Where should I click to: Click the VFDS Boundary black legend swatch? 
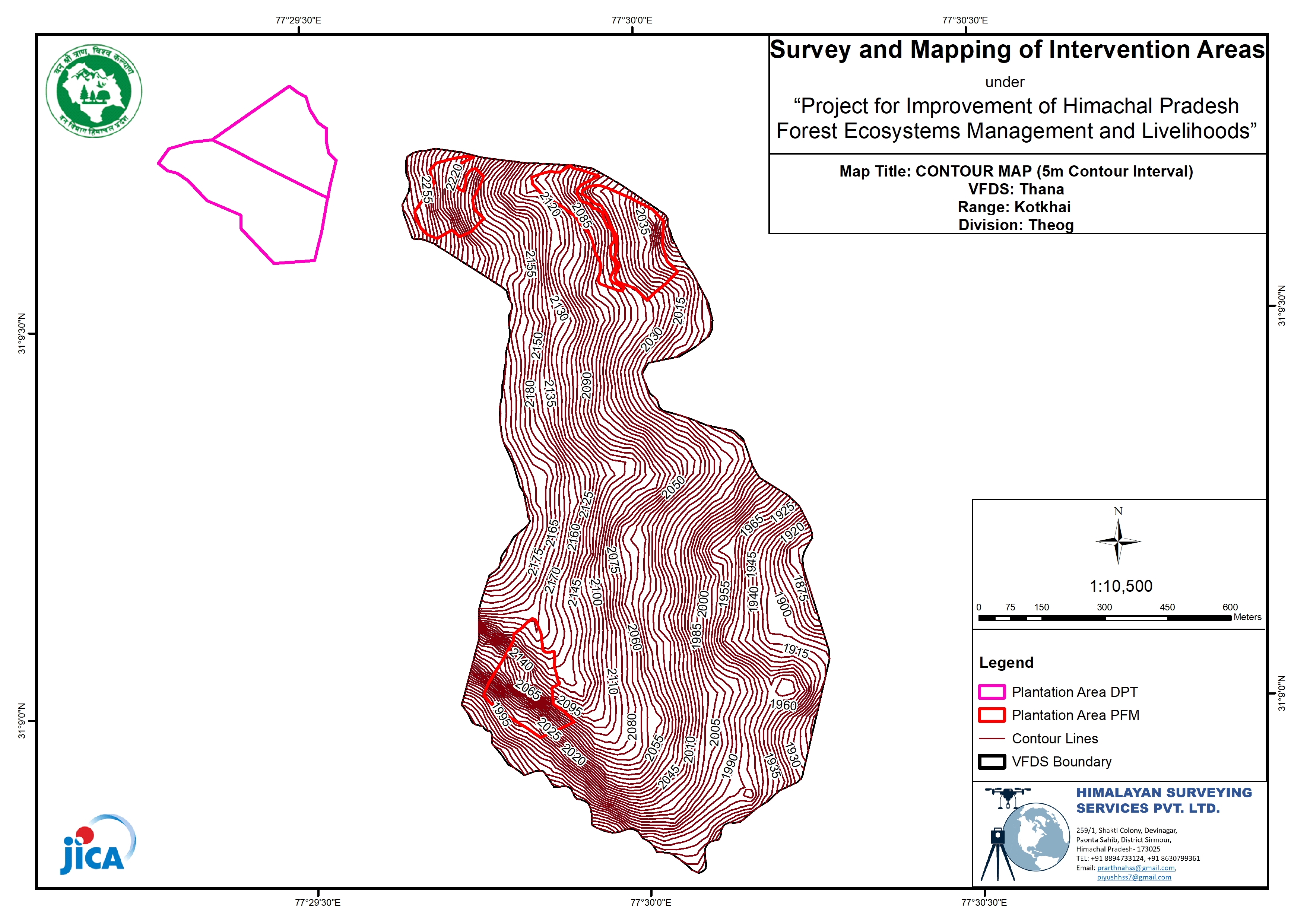(992, 762)
